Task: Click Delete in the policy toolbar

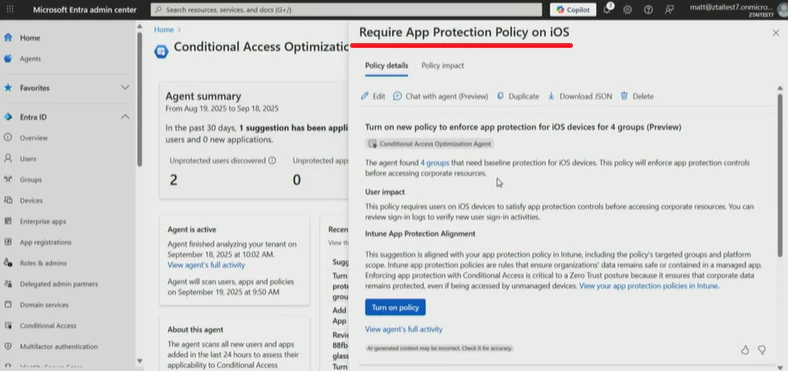Action: [x=637, y=97]
